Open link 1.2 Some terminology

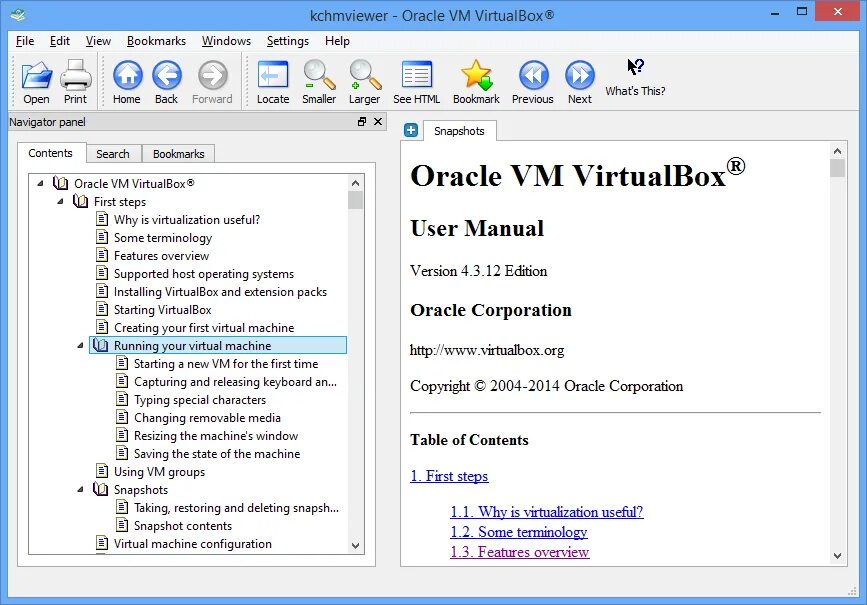(x=519, y=532)
